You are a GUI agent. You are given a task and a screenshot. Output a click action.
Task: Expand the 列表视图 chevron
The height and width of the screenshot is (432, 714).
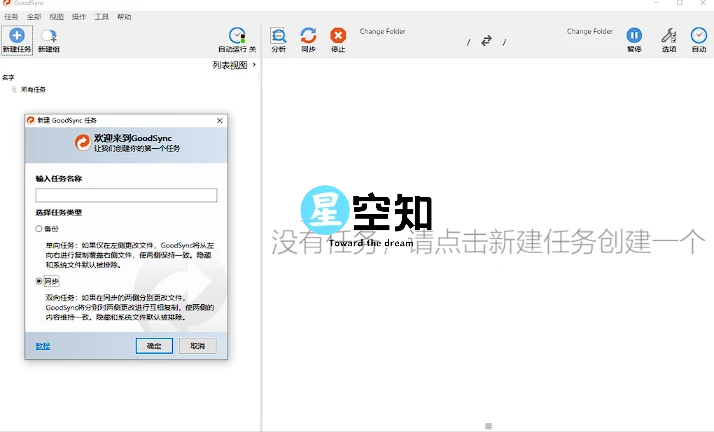pyautogui.click(x=254, y=65)
